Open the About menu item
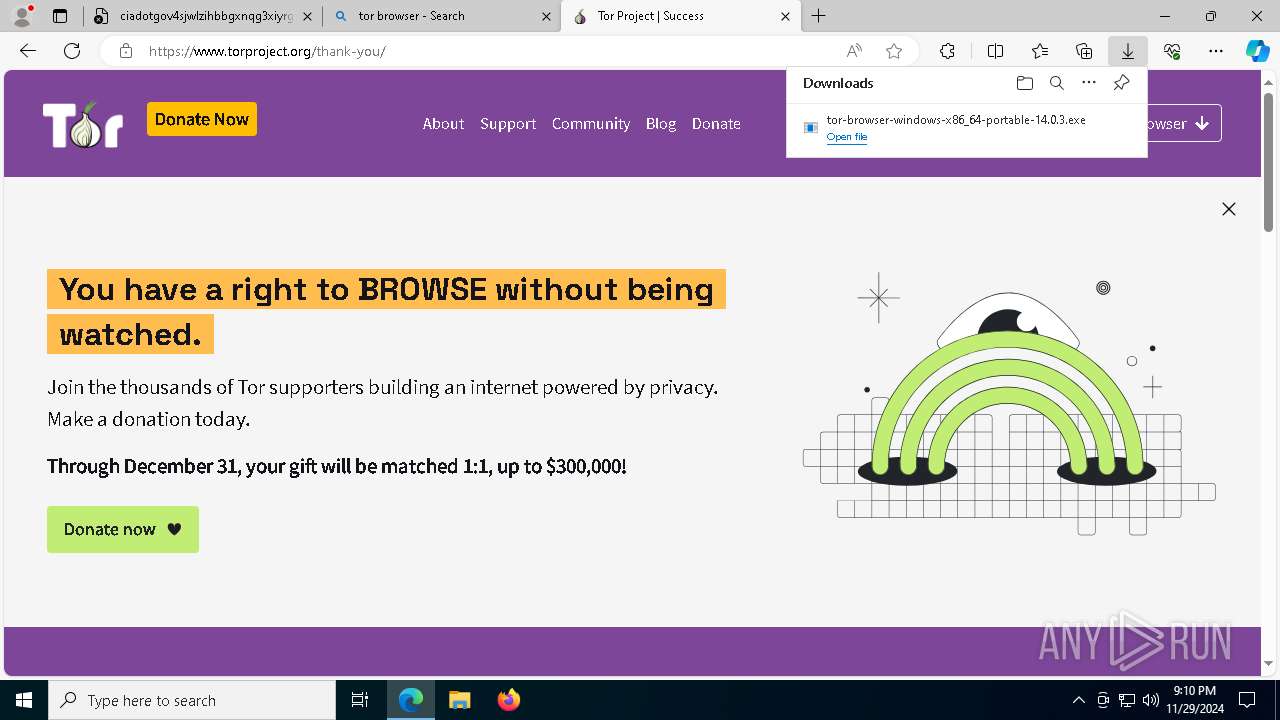This screenshot has height=720, width=1280. 443,124
